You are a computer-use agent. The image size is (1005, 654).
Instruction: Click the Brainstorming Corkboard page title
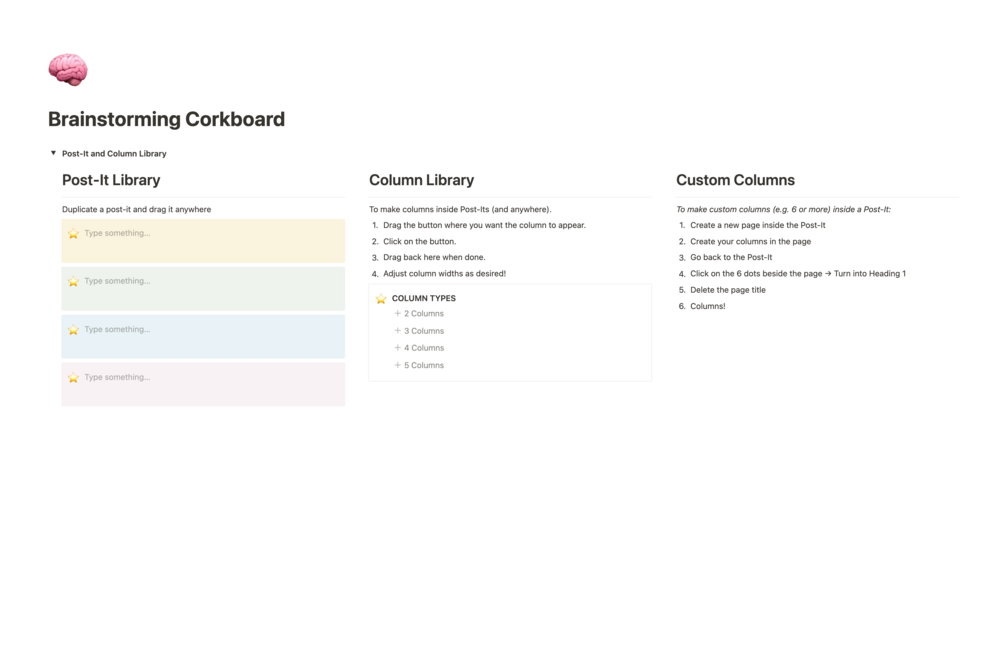click(167, 119)
